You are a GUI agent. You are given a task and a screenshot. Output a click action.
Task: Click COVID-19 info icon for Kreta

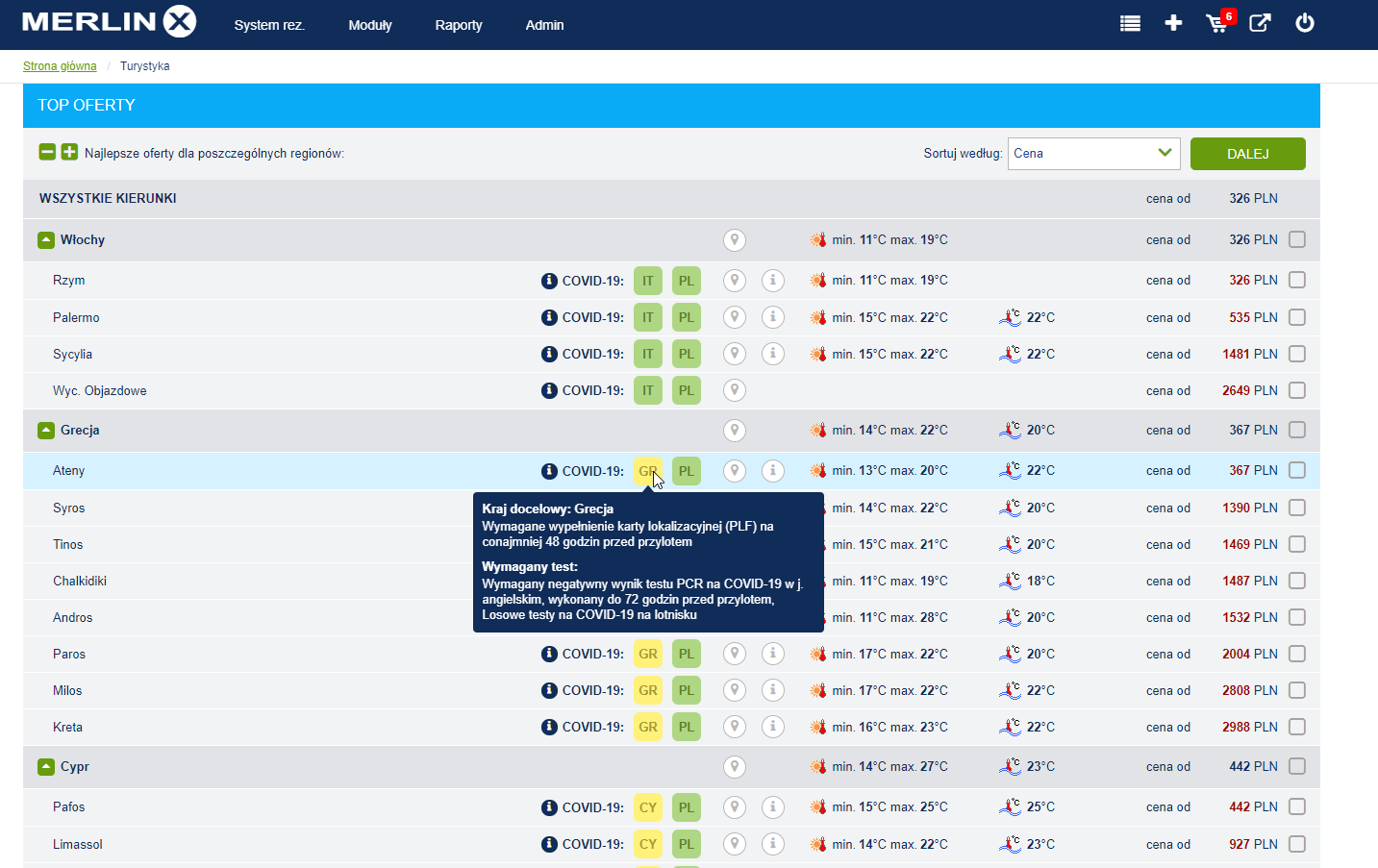pos(549,727)
